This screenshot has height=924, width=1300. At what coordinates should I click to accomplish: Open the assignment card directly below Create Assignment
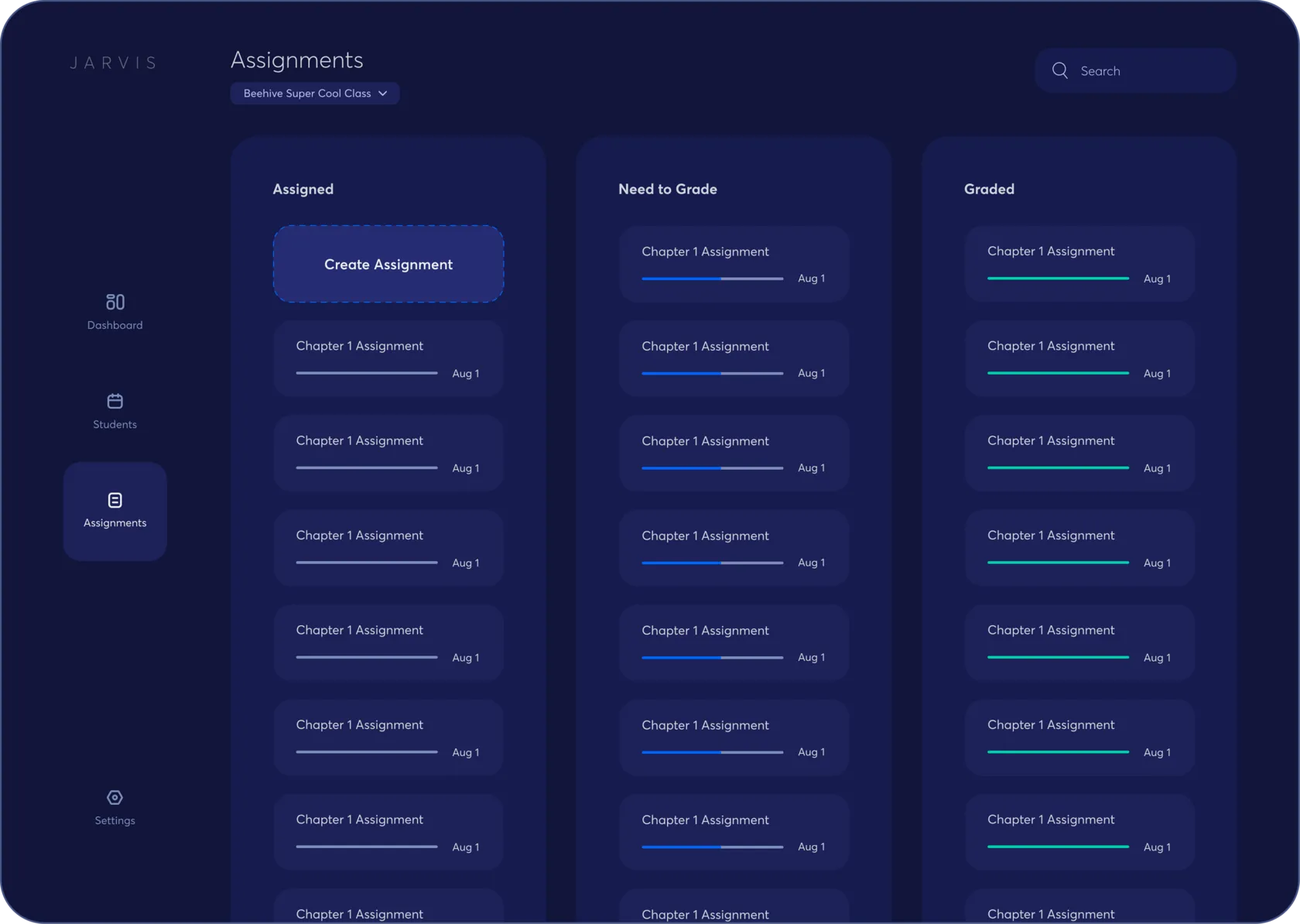click(388, 359)
